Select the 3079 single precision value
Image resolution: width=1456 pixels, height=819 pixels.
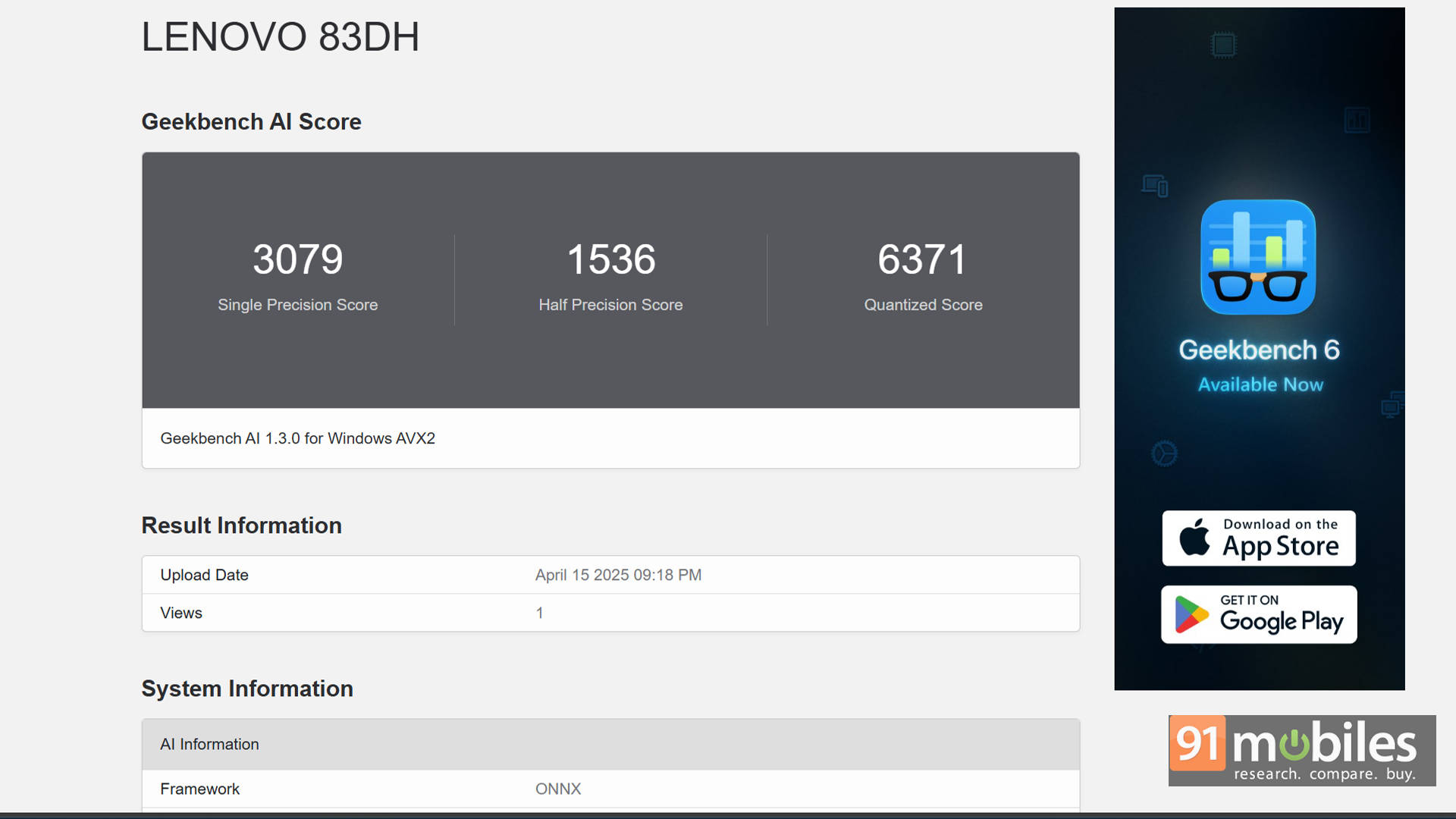point(297,259)
